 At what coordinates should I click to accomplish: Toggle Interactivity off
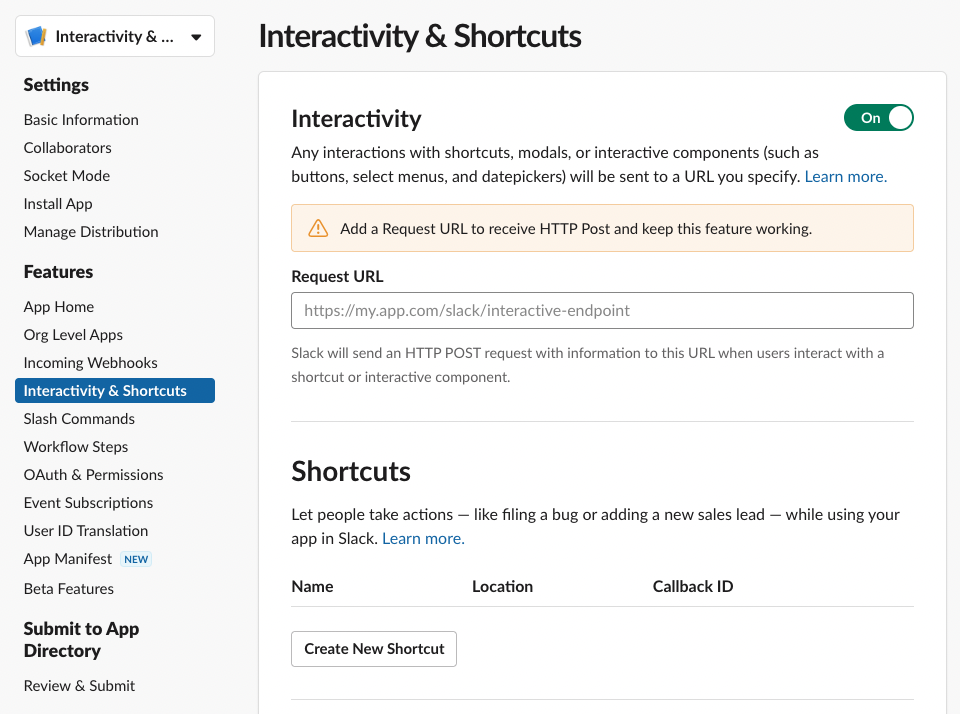click(878, 117)
